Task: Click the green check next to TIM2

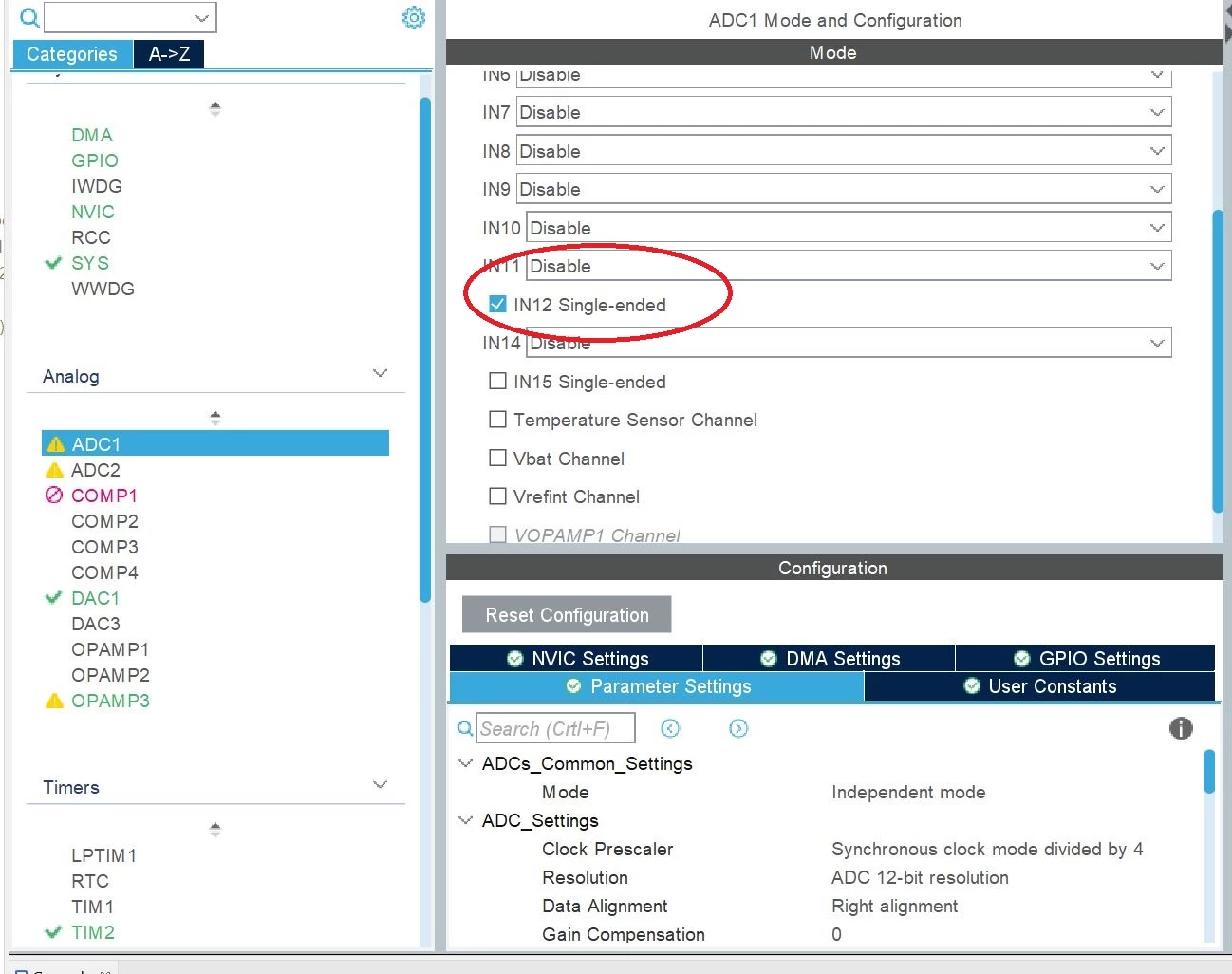Action: 53,932
